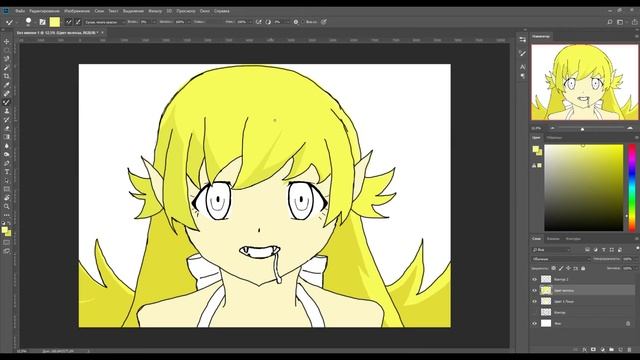The image size is (640, 360).
Task: Hide the Цвет волосы layer
Action: (535, 291)
